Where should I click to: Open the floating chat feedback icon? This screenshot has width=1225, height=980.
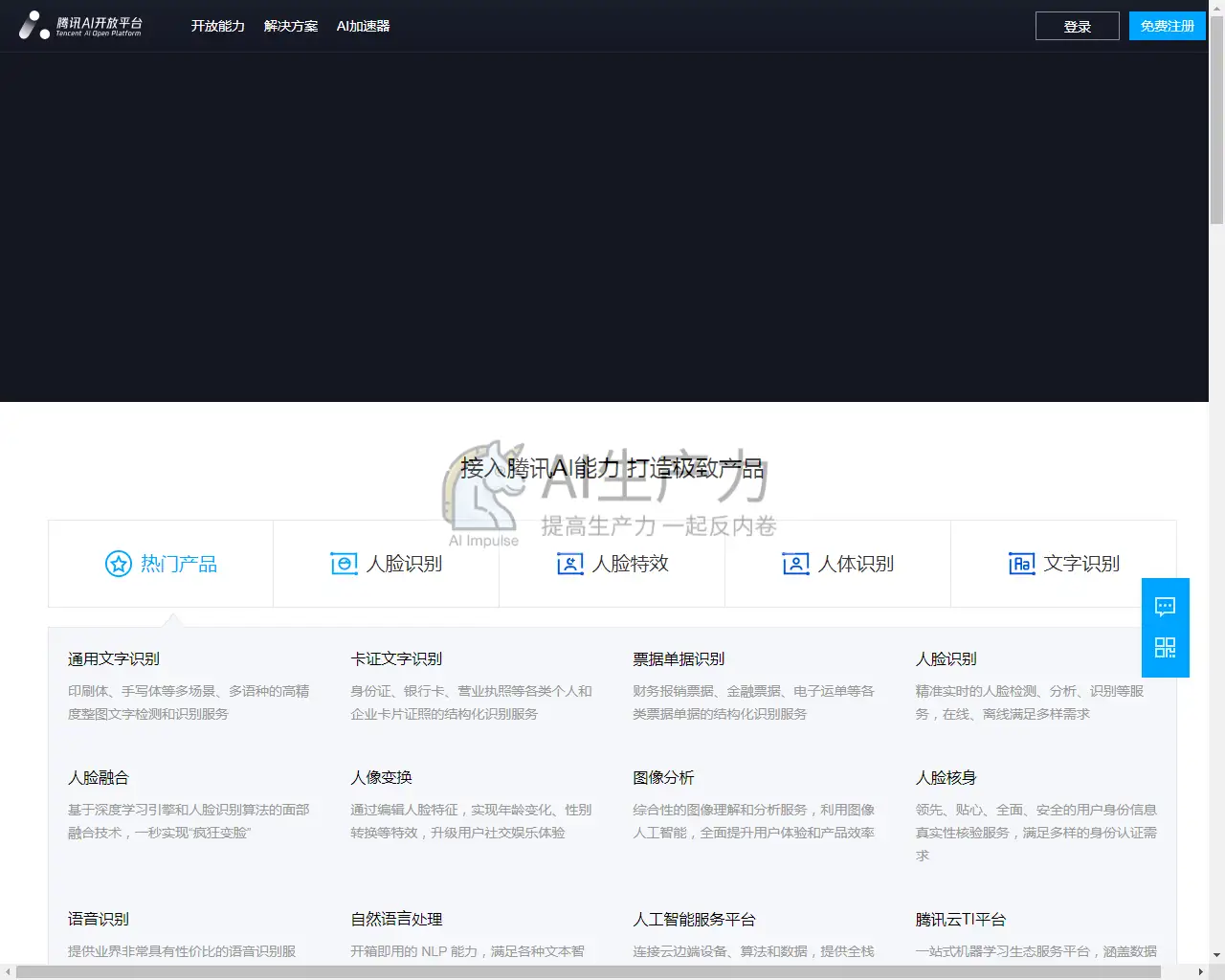point(1165,606)
